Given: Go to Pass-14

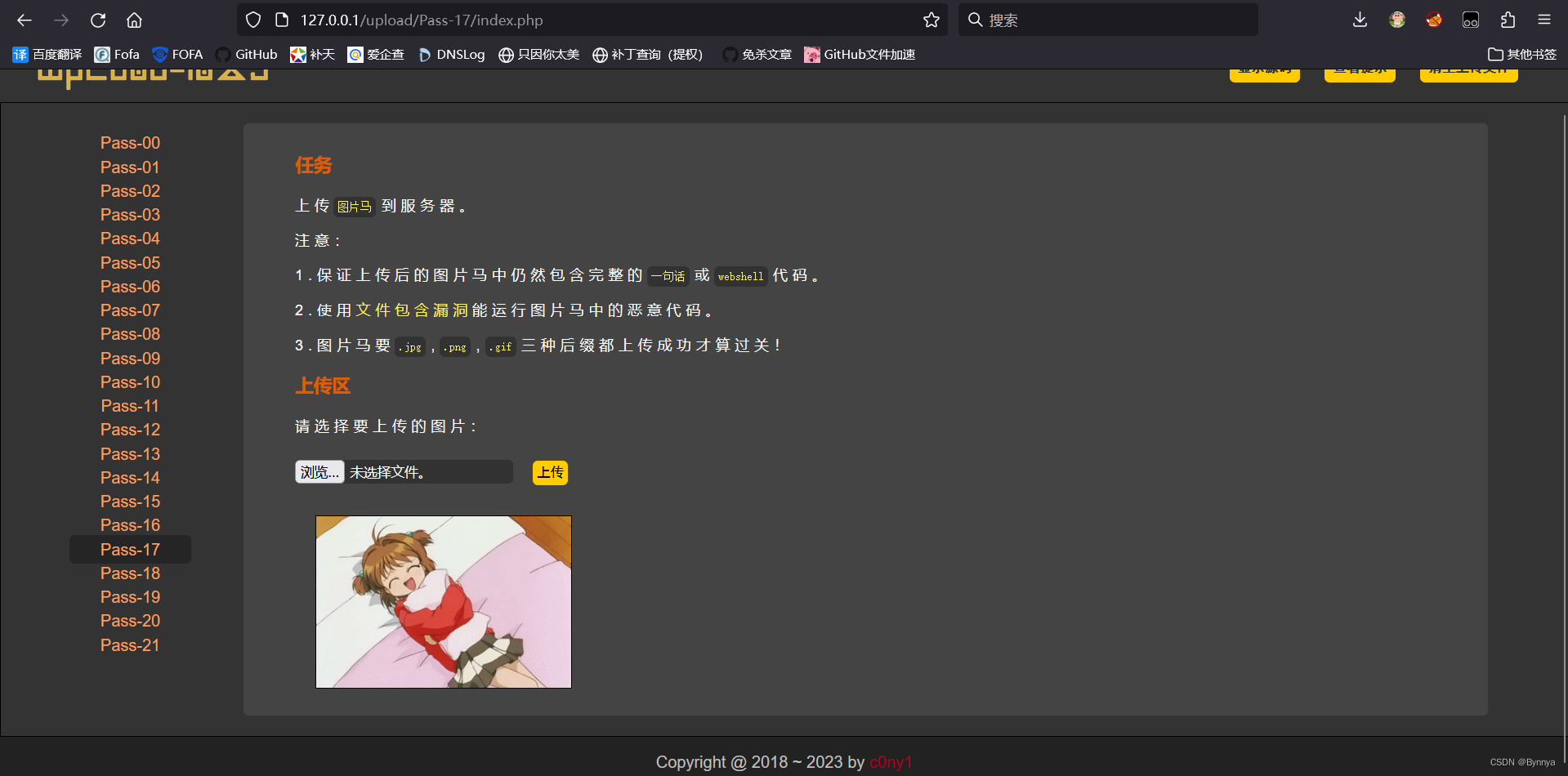Looking at the screenshot, I should pyautogui.click(x=130, y=478).
